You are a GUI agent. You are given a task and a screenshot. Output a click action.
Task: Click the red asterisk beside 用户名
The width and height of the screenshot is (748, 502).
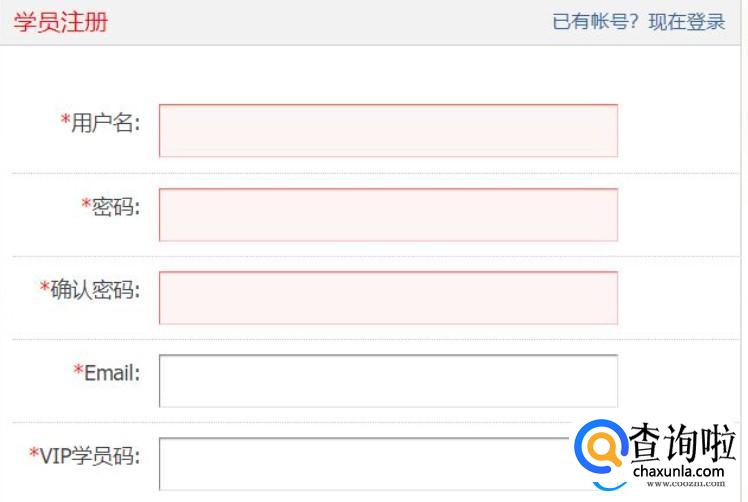coord(65,122)
